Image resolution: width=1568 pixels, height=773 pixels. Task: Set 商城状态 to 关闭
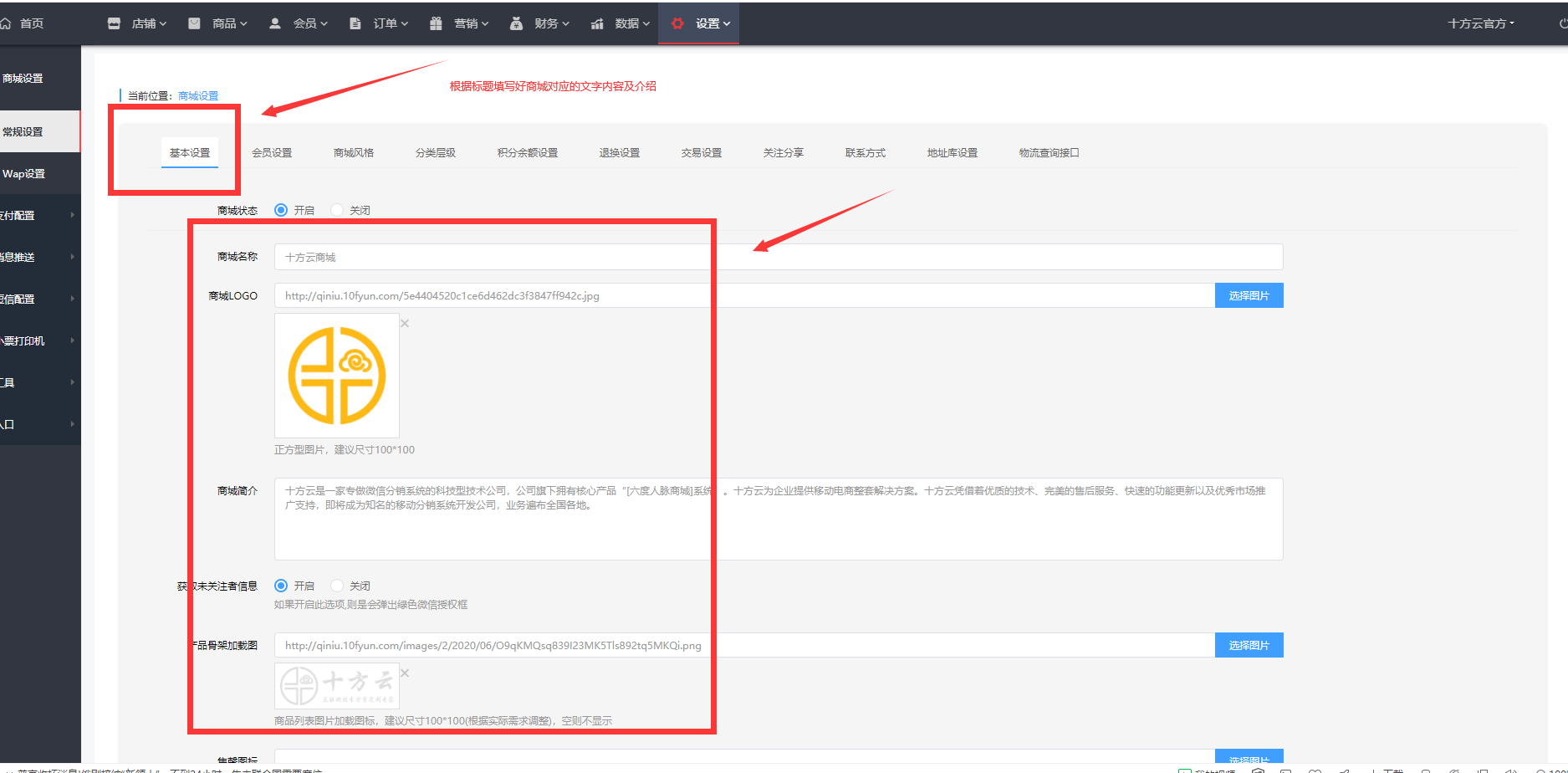[337, 210]
